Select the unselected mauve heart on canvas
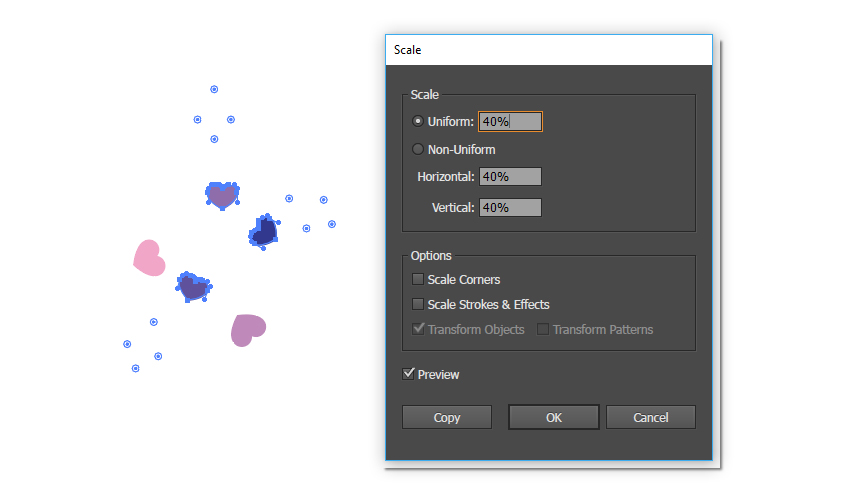Screen dimensions: 850x501 coord(248,330)
